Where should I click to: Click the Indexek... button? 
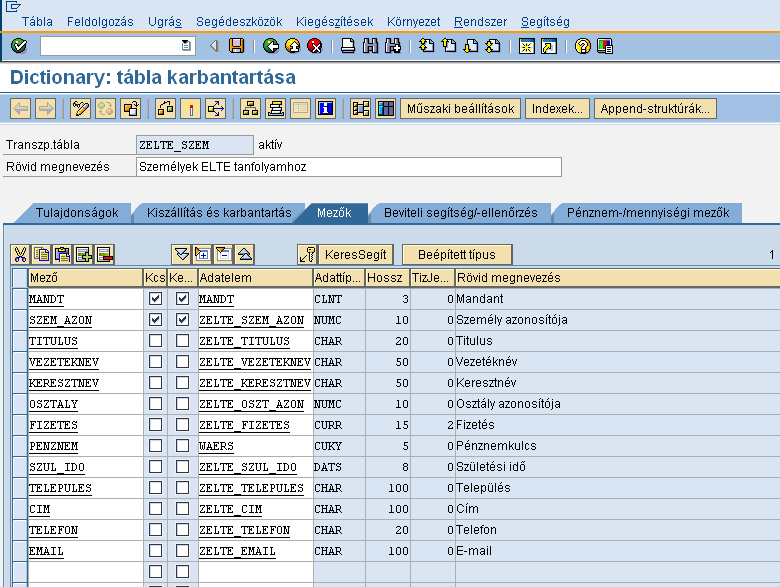tap(557, 108)
